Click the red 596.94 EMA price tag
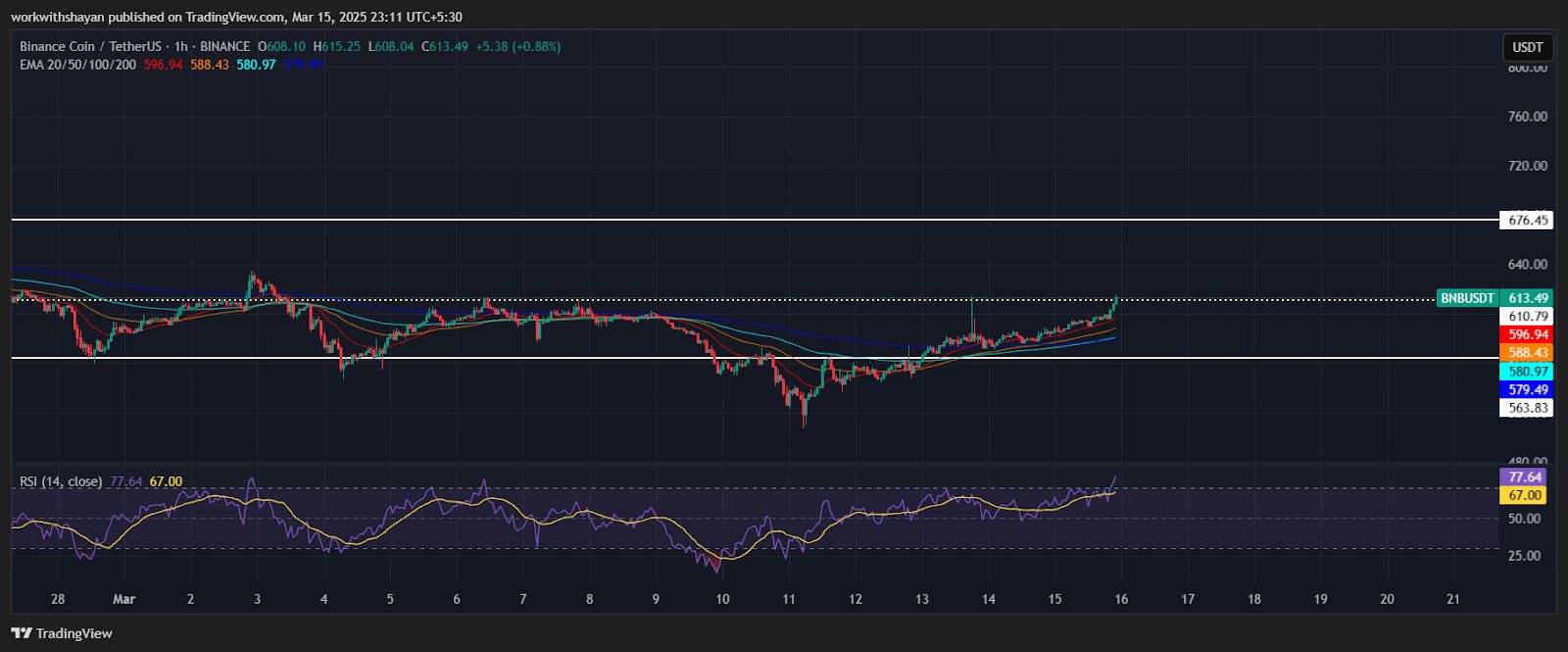Screen dimensions: 1568x652 coord(1528,334)
